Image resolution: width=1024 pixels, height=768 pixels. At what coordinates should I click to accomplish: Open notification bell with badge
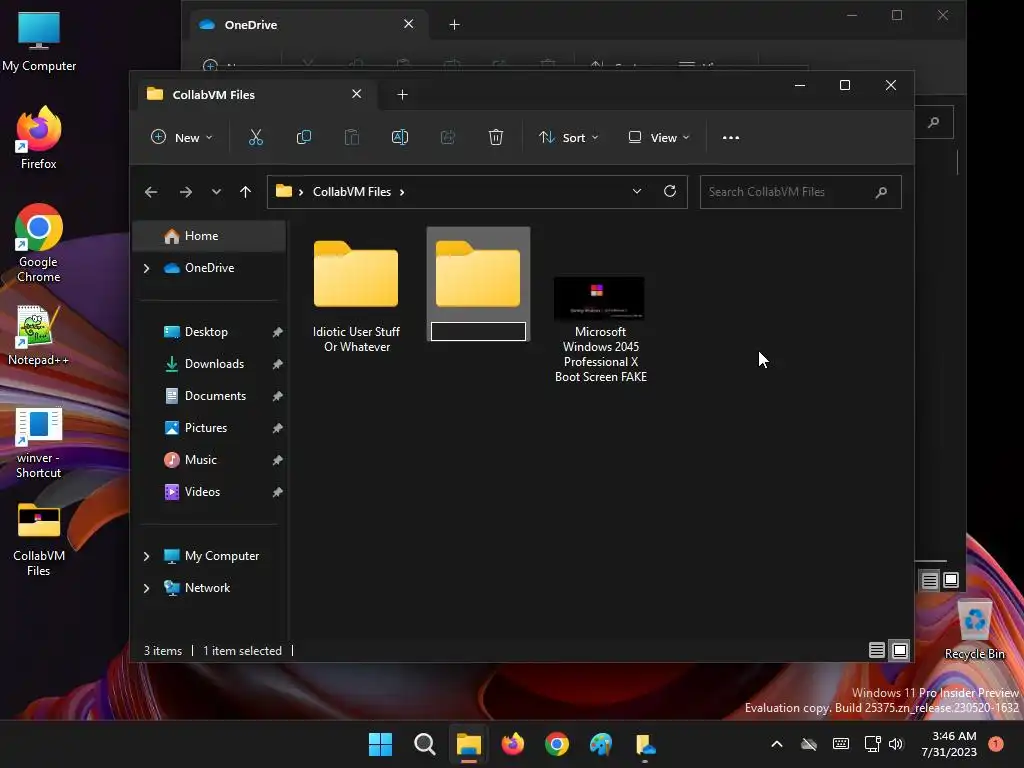click(x=996, y=744)
